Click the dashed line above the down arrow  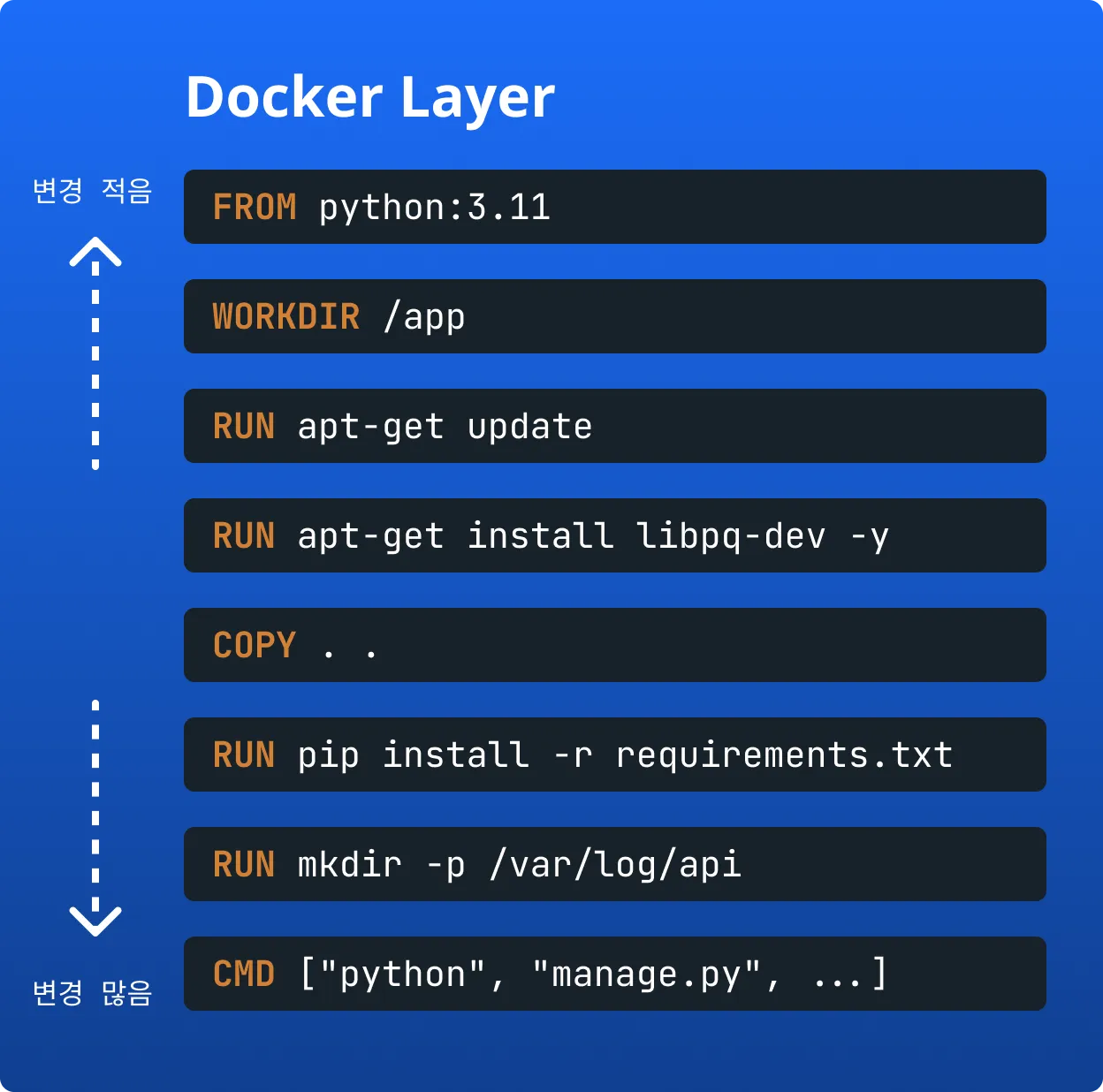[95, 795]
